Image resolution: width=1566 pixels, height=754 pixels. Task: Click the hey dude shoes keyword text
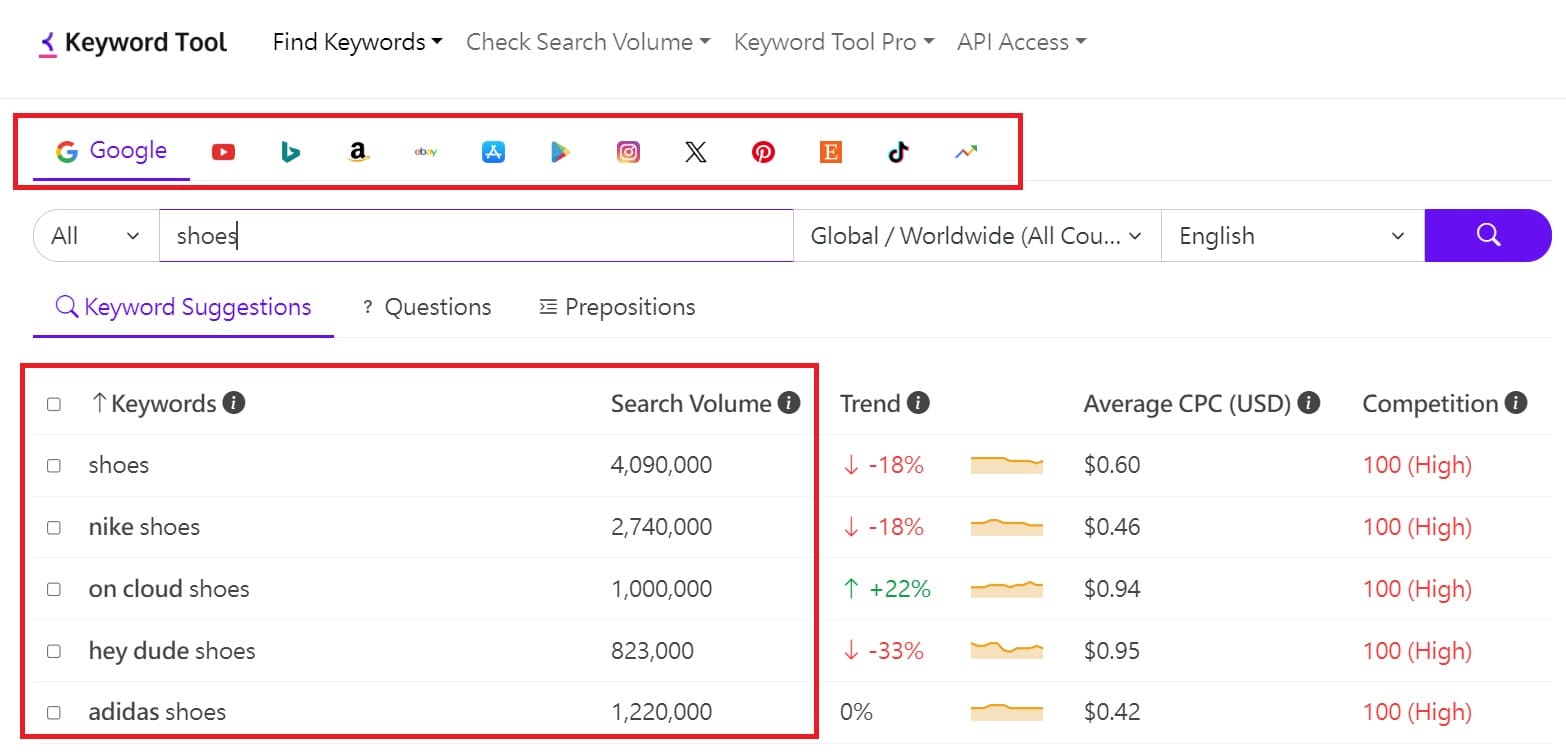pos(172,651)
